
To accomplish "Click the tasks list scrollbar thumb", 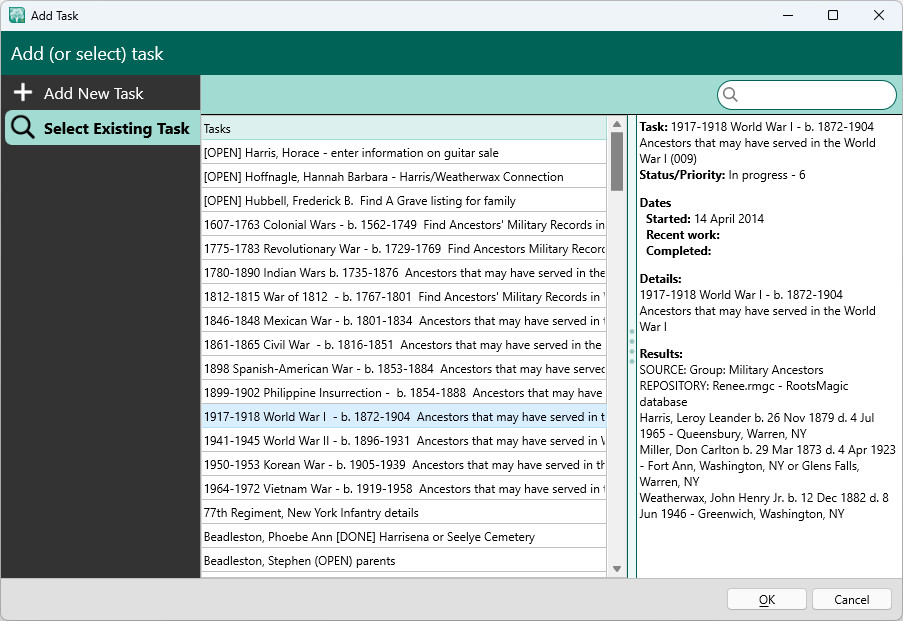I will [x=617, y=161].
